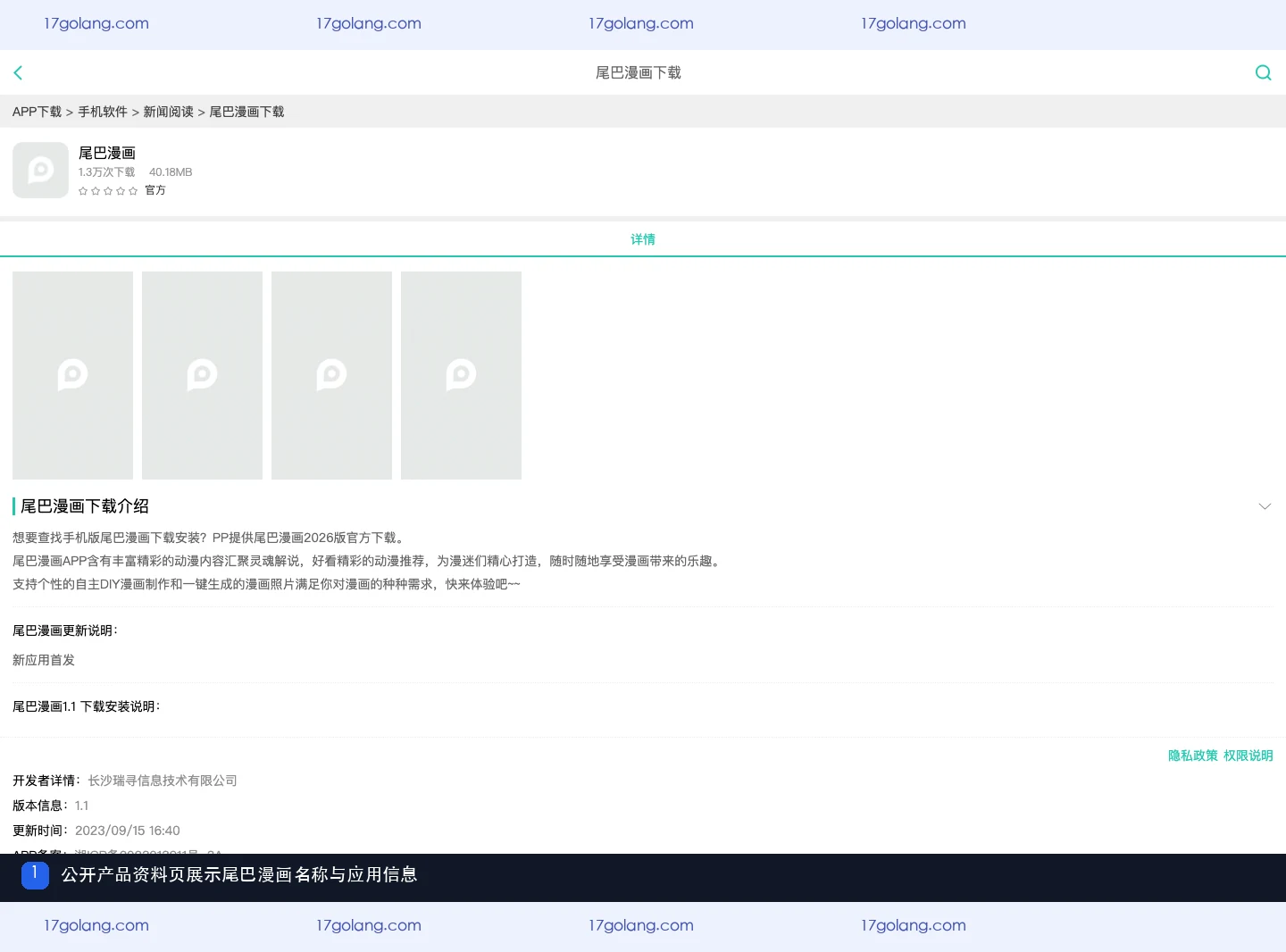This screenshot has width=1286, height=952.
Task: Open search with the magnifier icon
Action: pyautogui.click(x=1263, y=72)
